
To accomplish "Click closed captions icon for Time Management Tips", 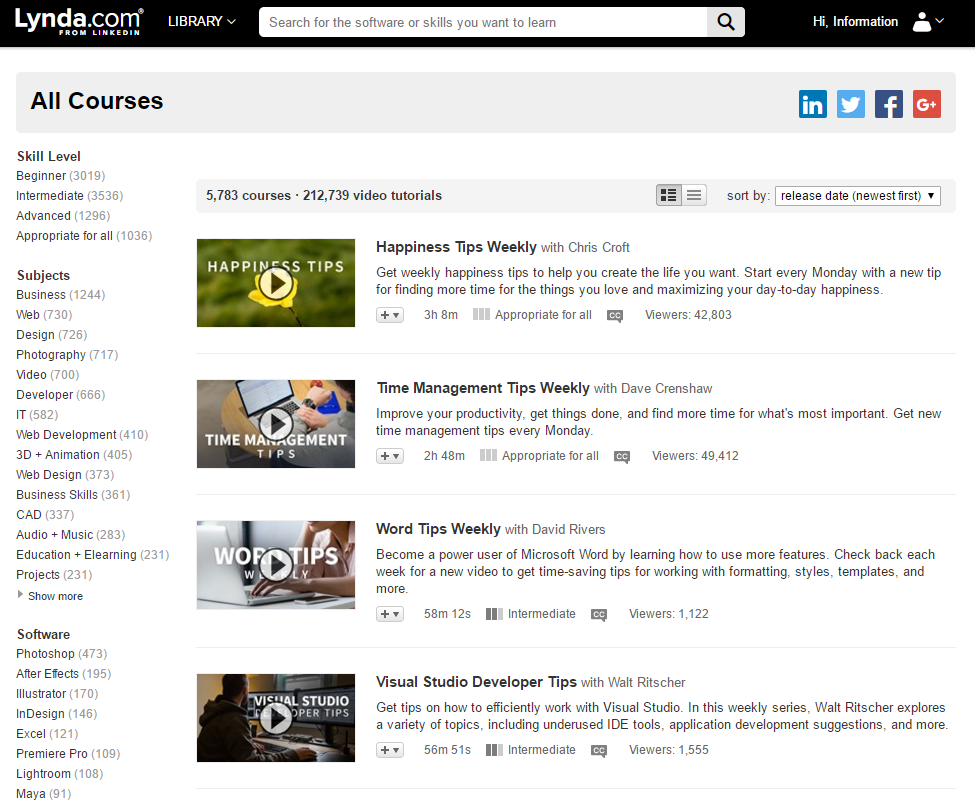I will [x=622, y=457].
